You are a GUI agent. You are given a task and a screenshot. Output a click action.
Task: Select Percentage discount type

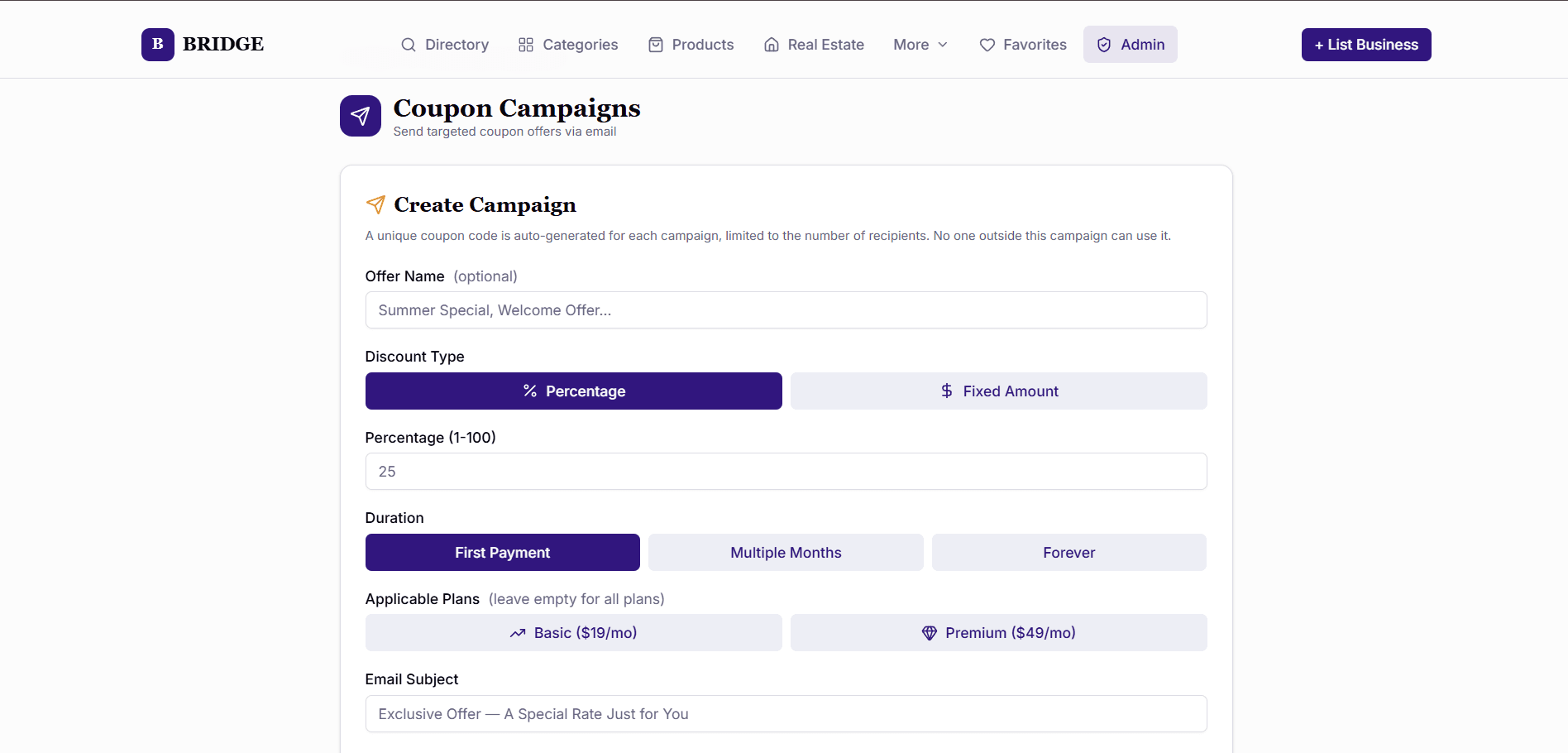point(574,391)
